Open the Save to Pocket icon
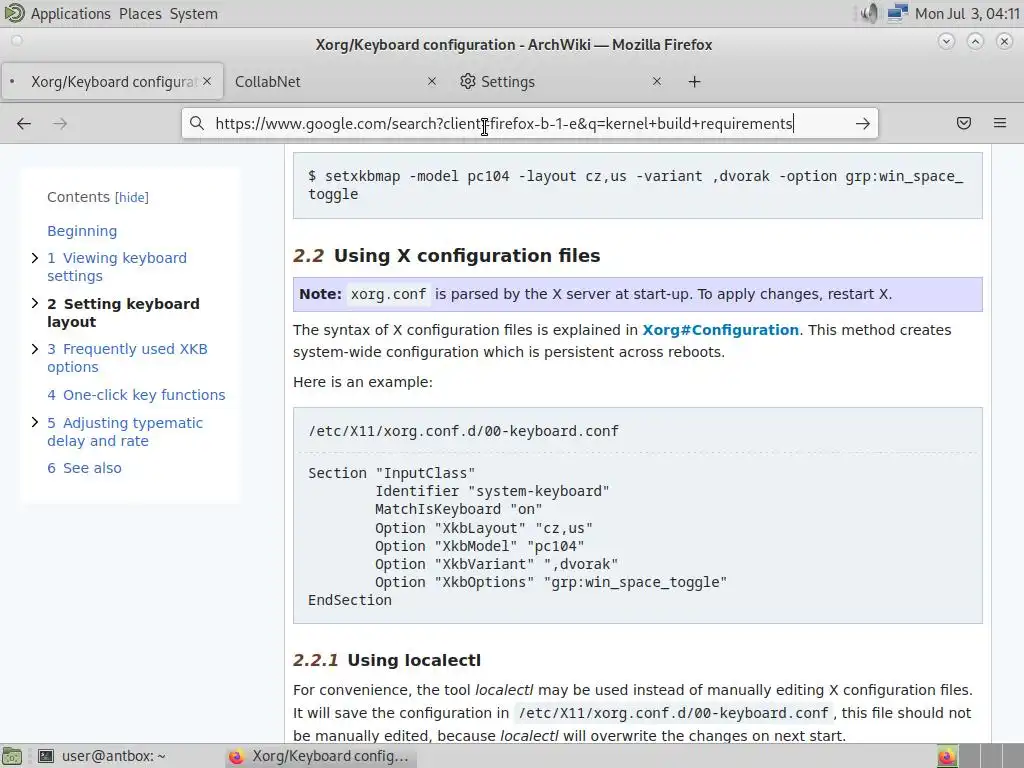This screenshot has width=1024, height=768. (x=964, y=123)
